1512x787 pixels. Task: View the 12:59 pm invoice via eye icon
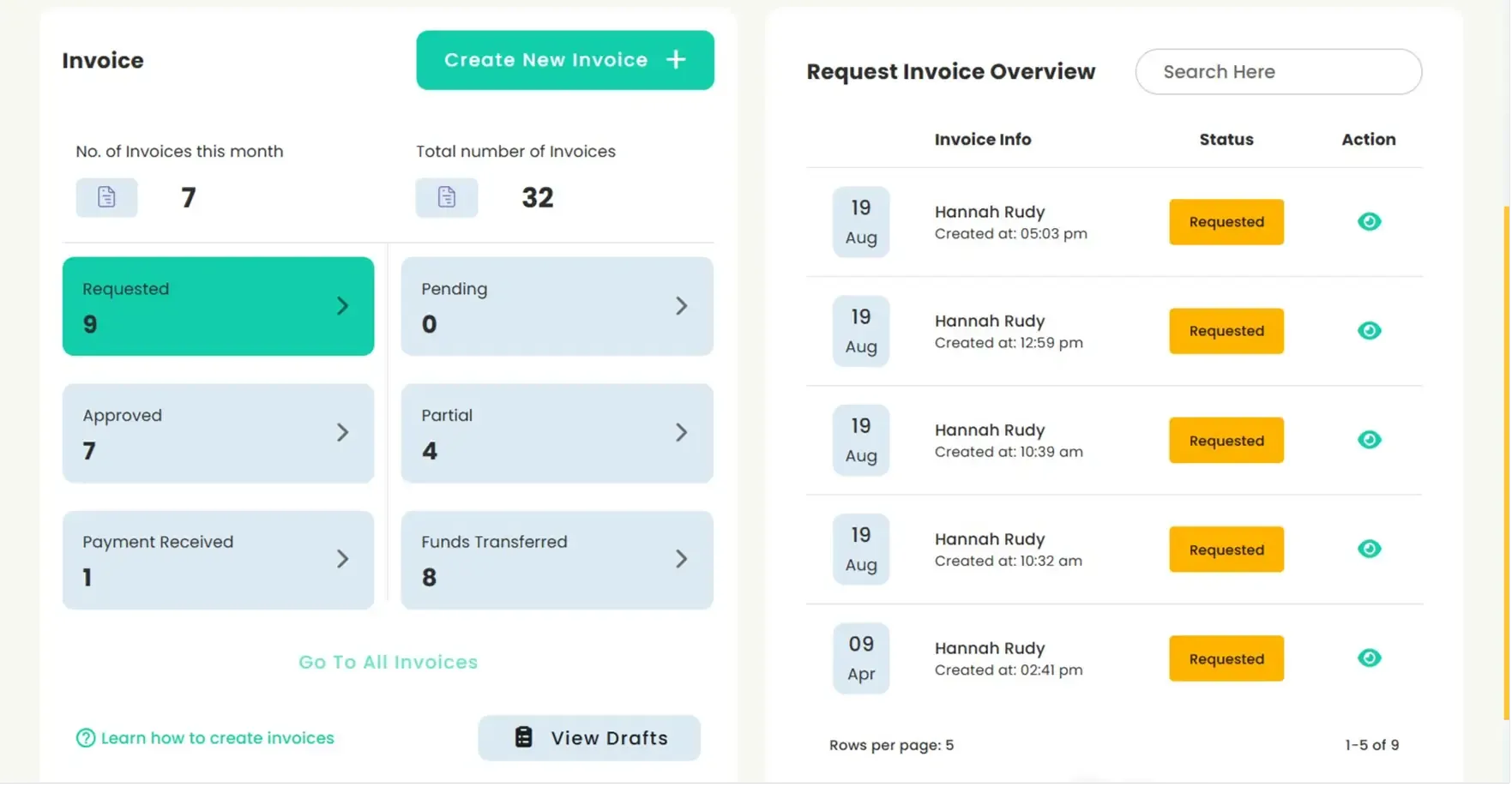click(1369, 330)
